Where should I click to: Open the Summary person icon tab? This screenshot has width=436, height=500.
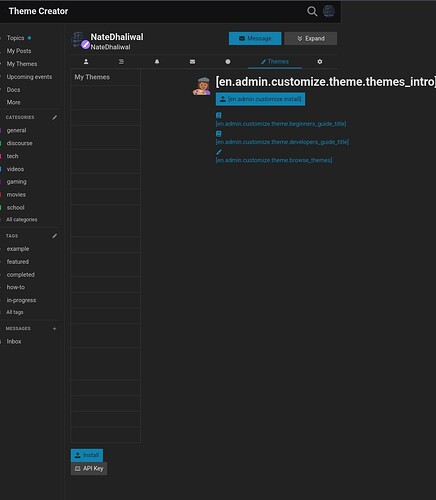[x=86, y=62]
